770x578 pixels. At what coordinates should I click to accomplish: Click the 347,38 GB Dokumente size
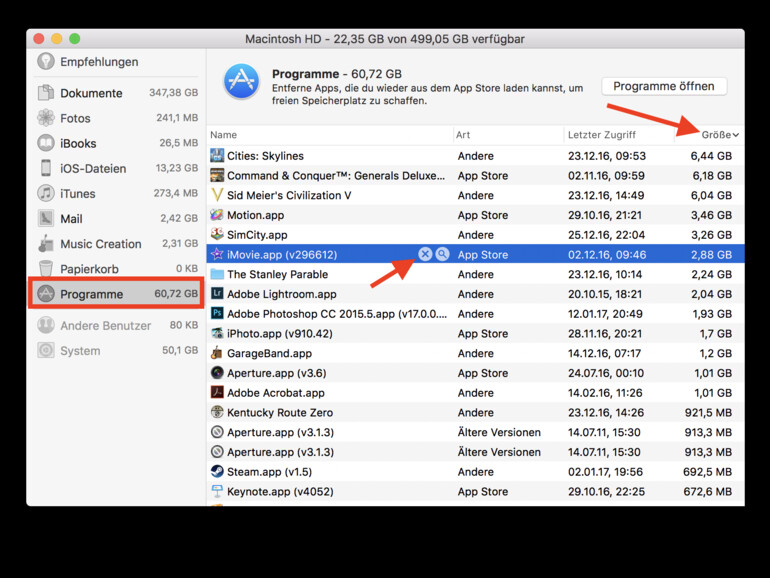tap(173, 92)
